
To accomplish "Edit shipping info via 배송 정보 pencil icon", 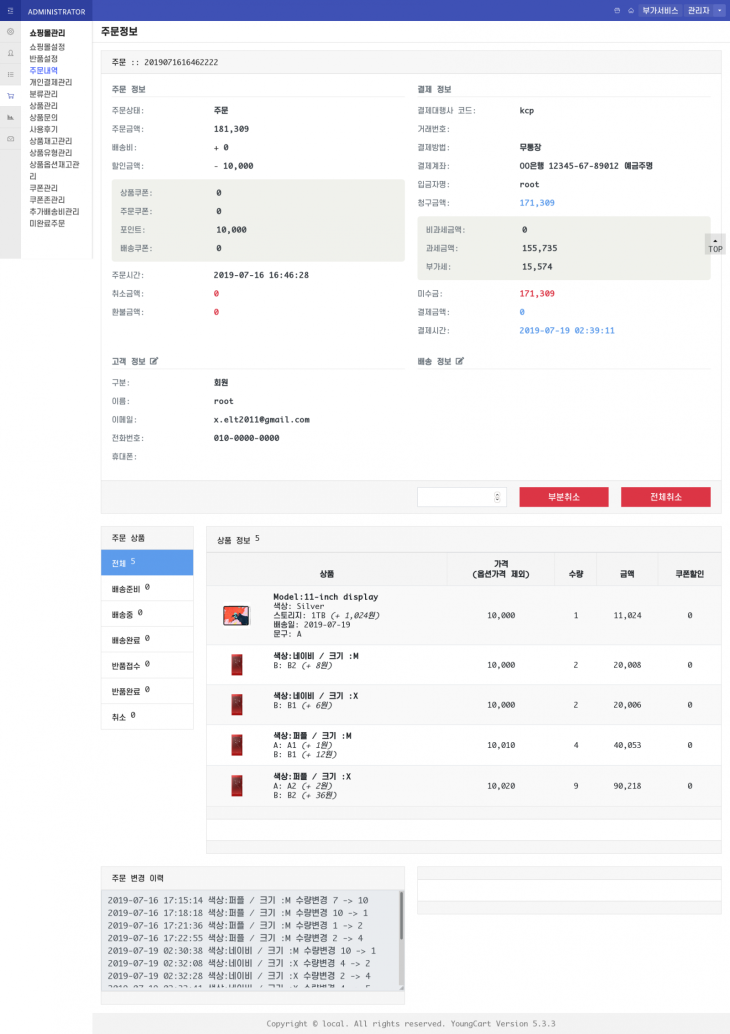I will click(x=460, y=361).
